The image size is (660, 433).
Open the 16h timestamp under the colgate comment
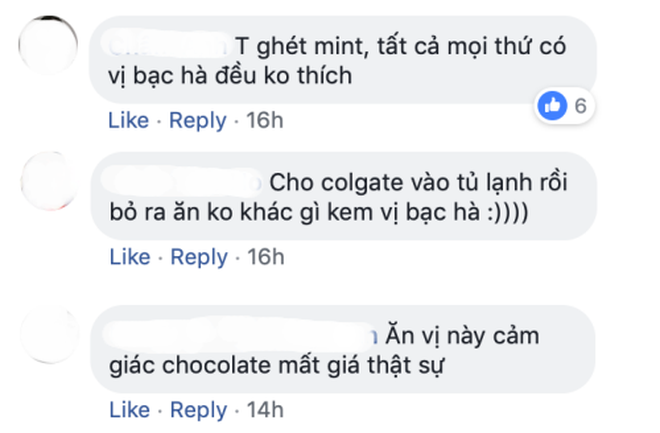click(266, 257)
